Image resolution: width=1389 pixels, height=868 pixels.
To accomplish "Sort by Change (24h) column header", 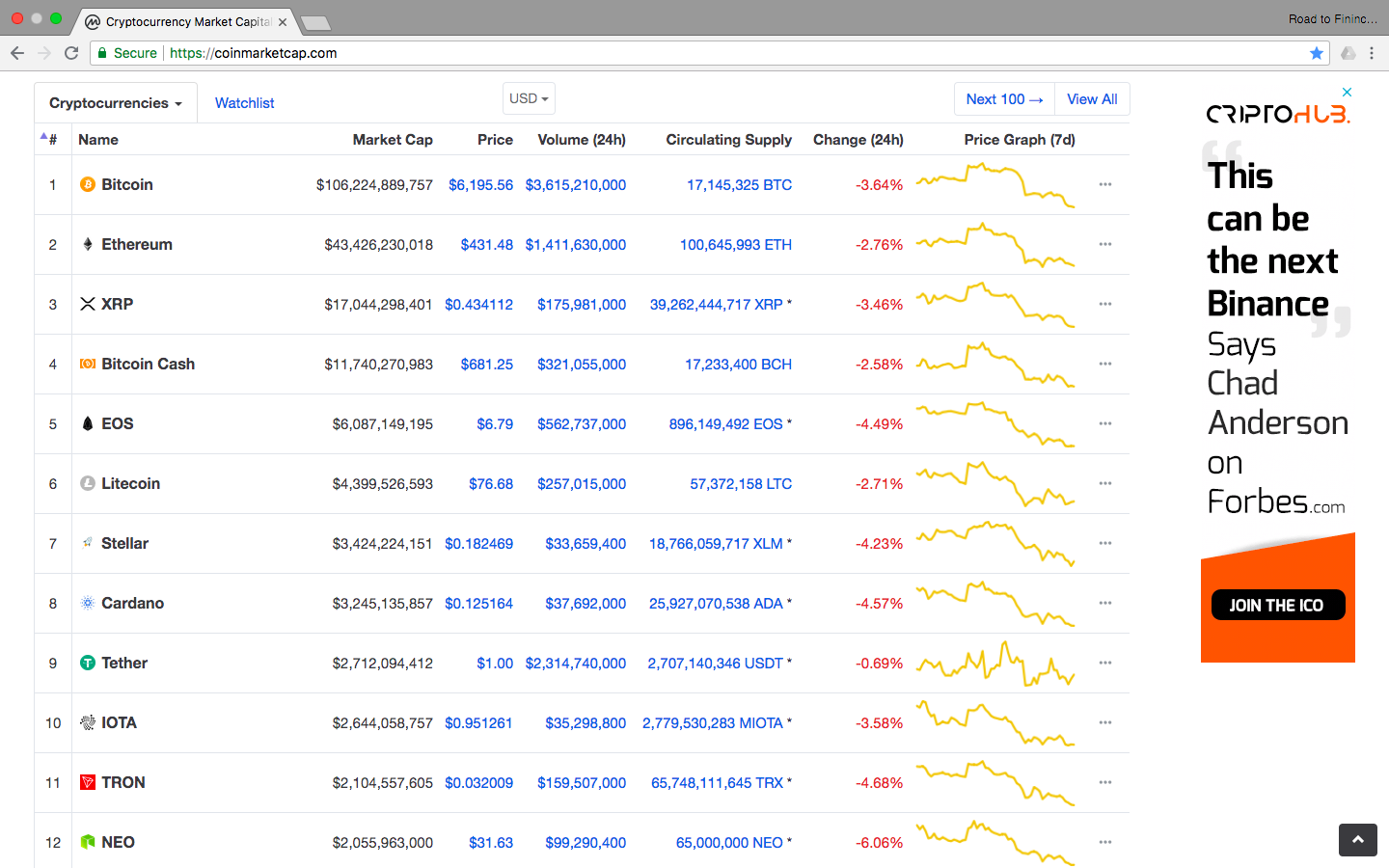I will click(x=858, y=140).
